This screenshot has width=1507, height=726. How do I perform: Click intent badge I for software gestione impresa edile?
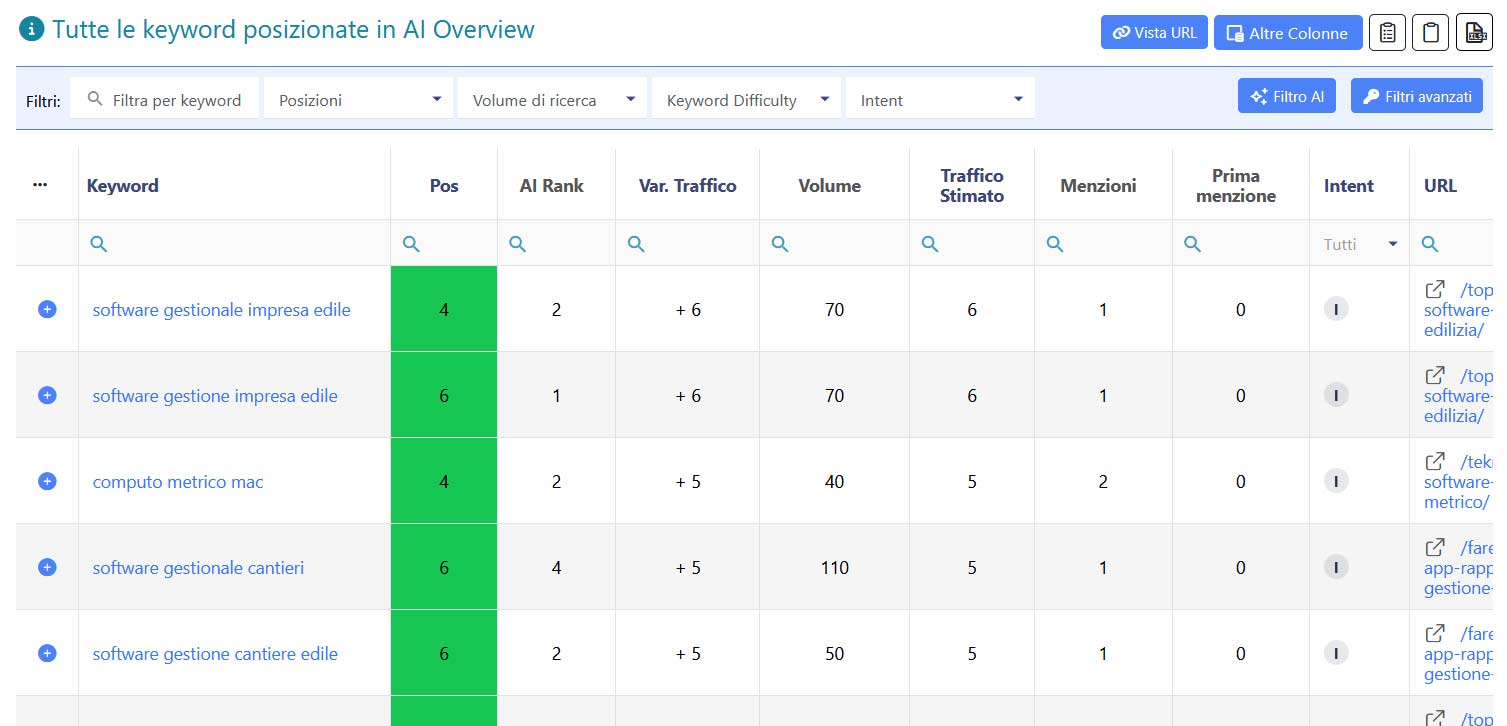pyautogui.click(x=1335, y=395)
